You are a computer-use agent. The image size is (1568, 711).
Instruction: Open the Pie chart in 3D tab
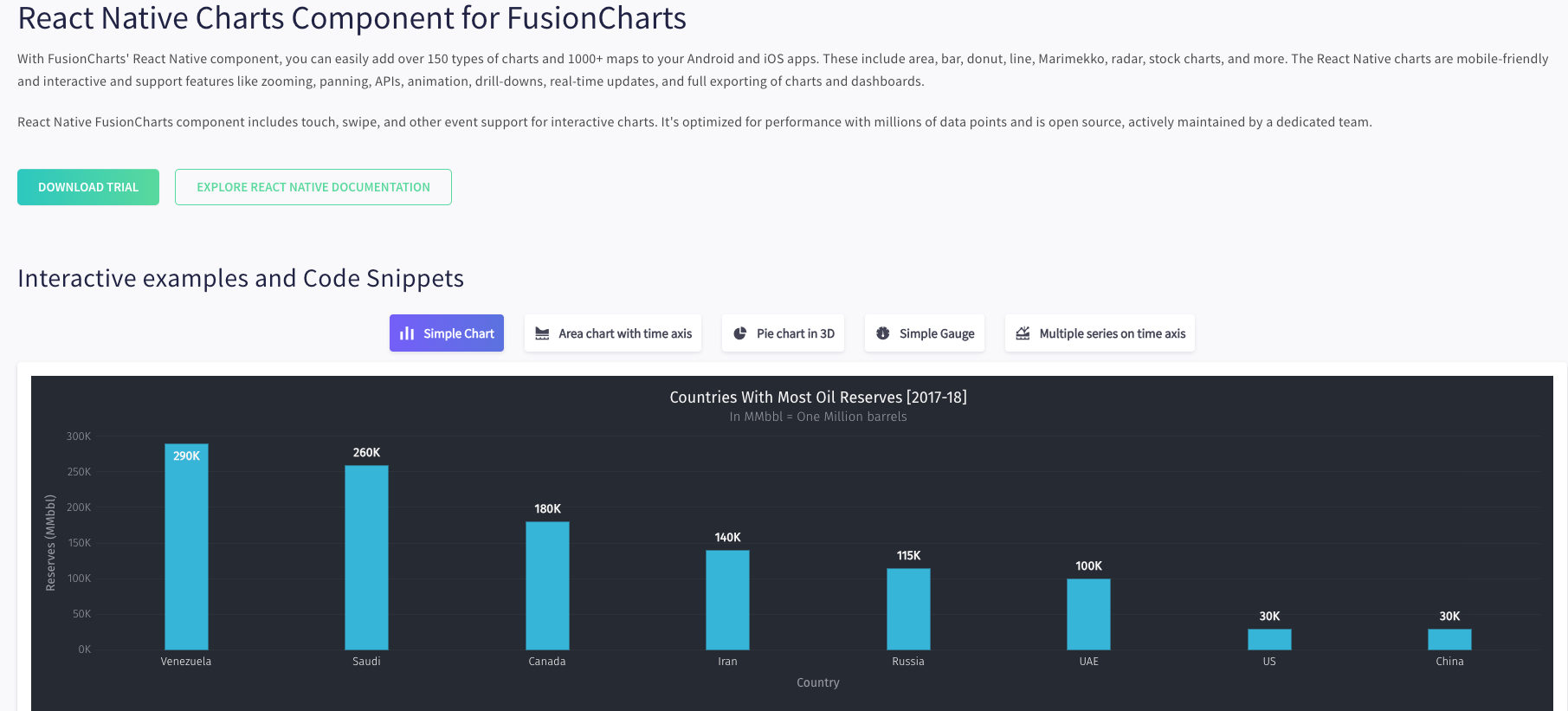click(784, 333)
